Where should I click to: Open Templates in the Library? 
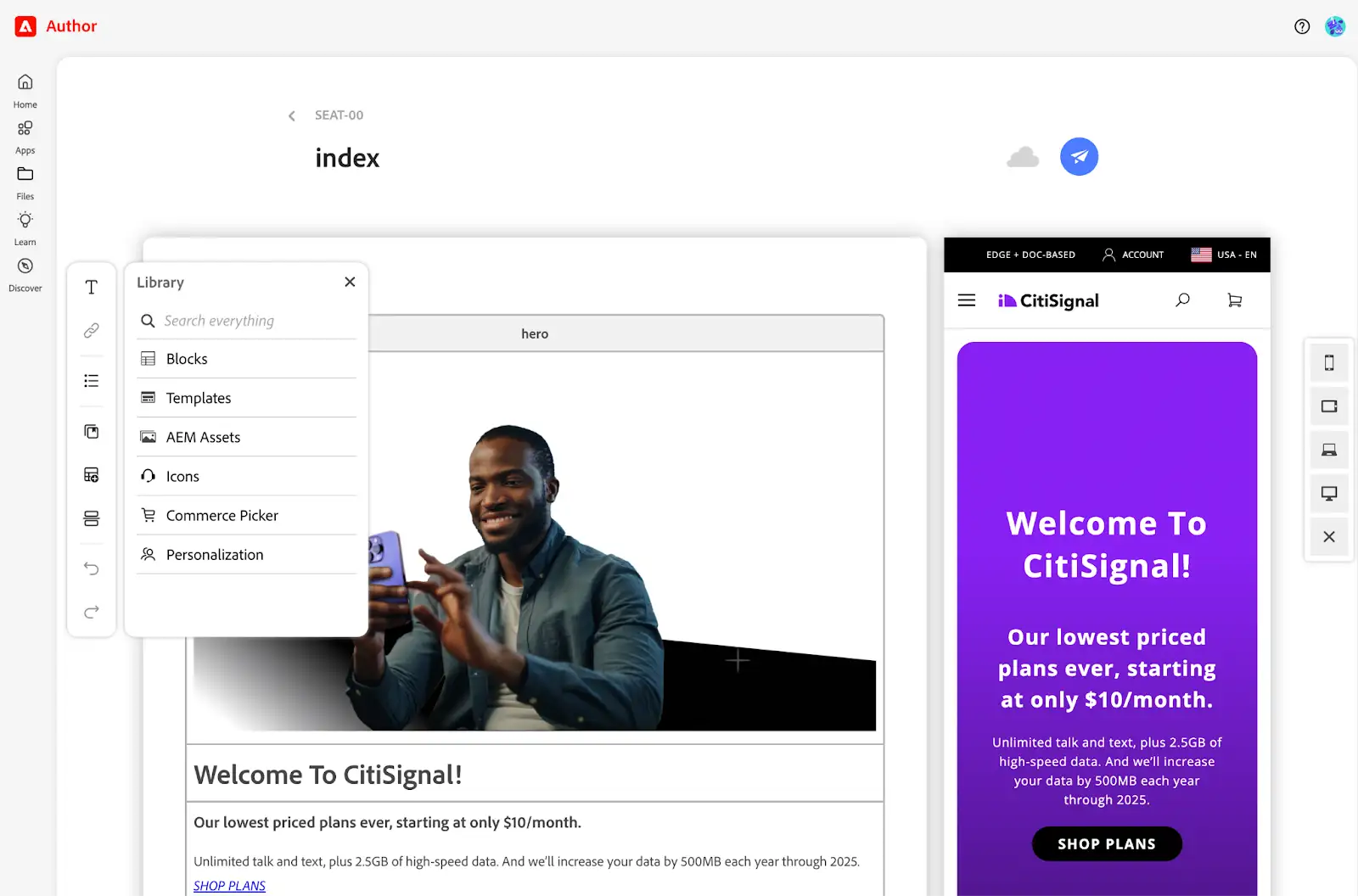246,398
